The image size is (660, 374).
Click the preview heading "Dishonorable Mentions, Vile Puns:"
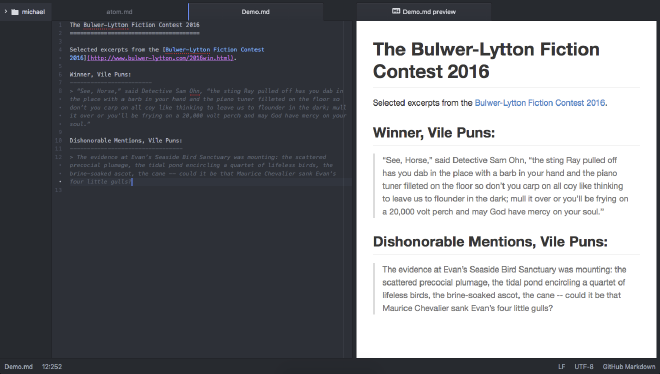tap(490, 242)
